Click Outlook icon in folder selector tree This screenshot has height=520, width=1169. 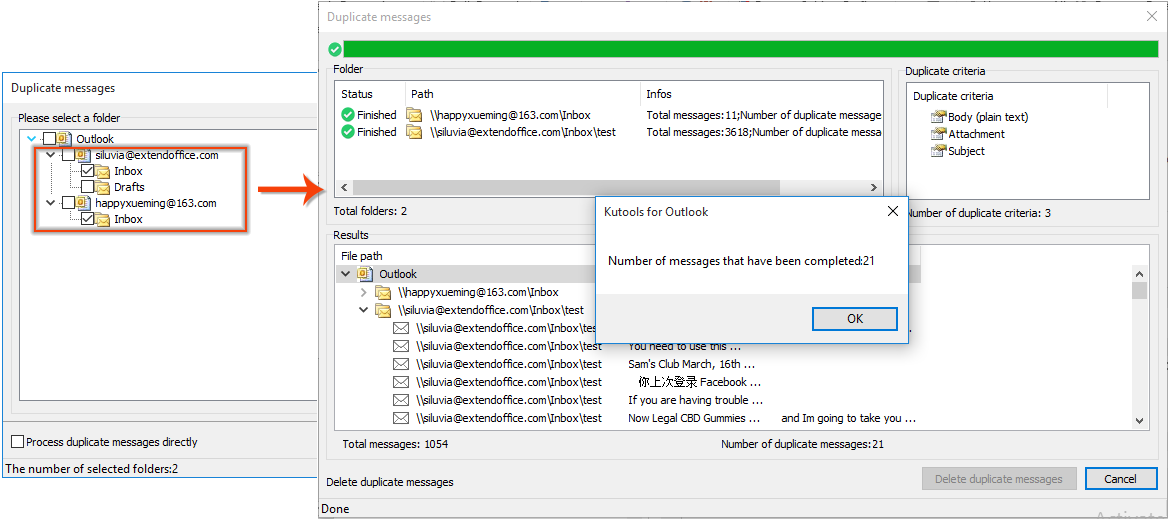[65, 139]
